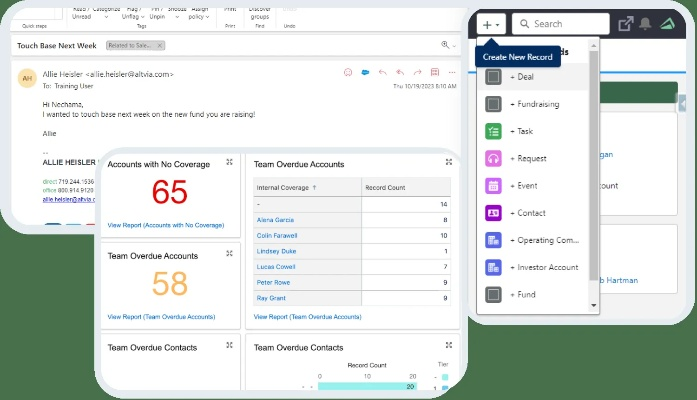Screen dimensions: 697x400
Task: Click the email zoom magnifier icon
Action: pos(446,45)
